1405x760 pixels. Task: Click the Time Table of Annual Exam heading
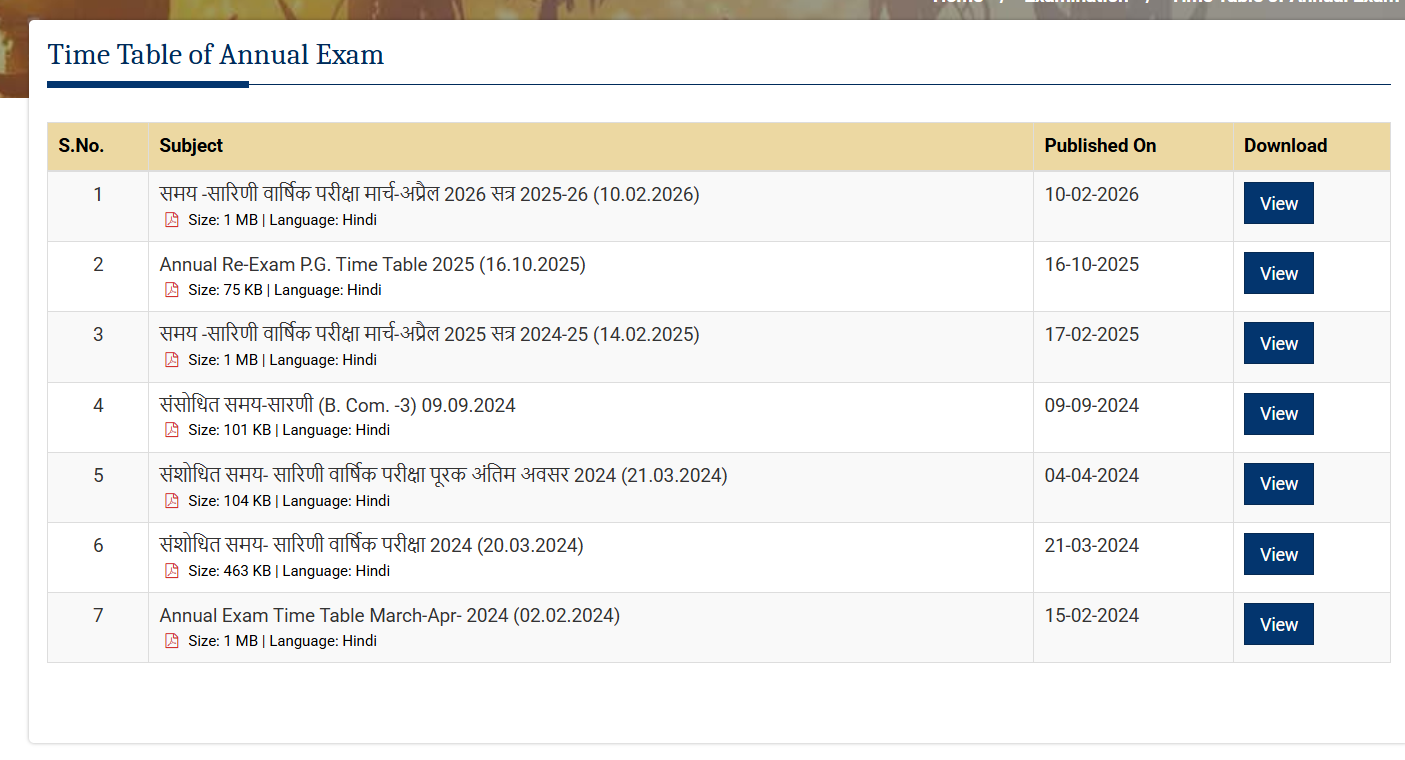(x=216, y=55)
